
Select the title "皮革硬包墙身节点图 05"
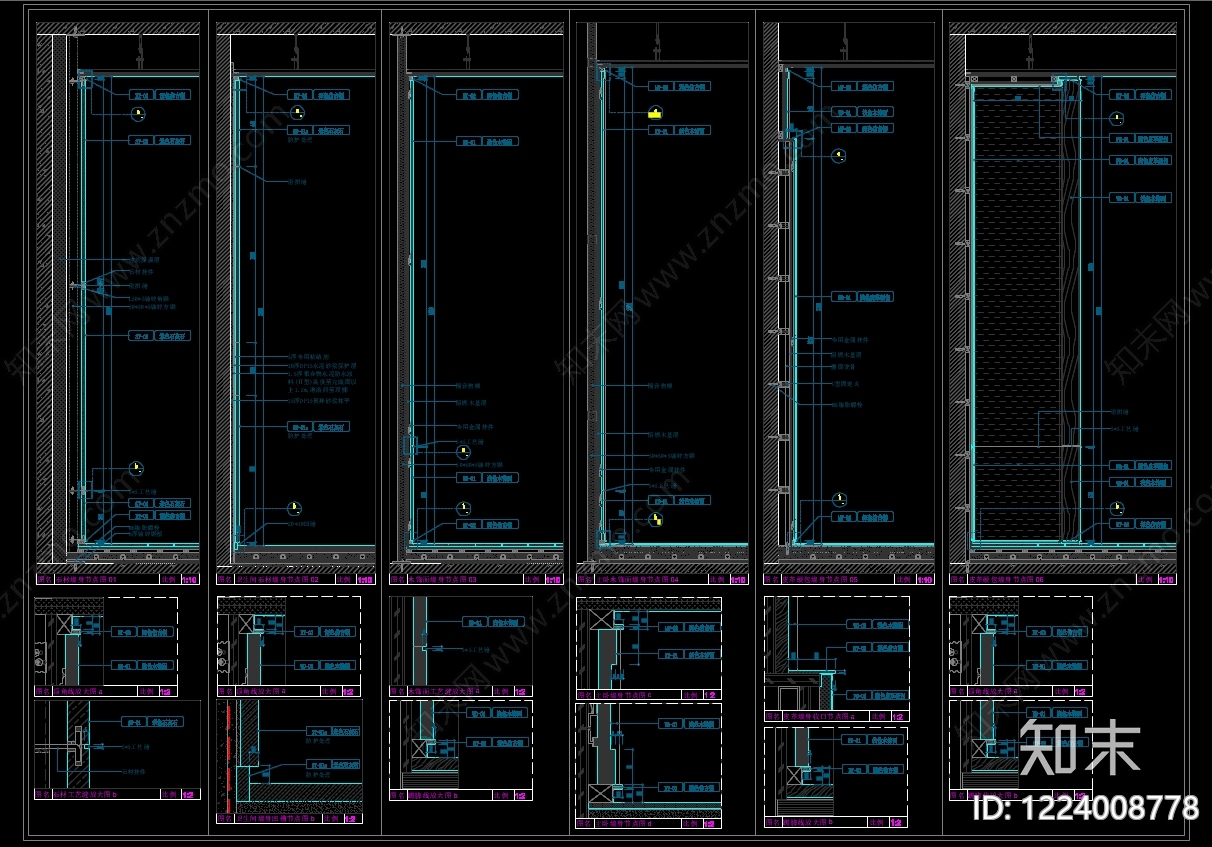coord(822,579)
